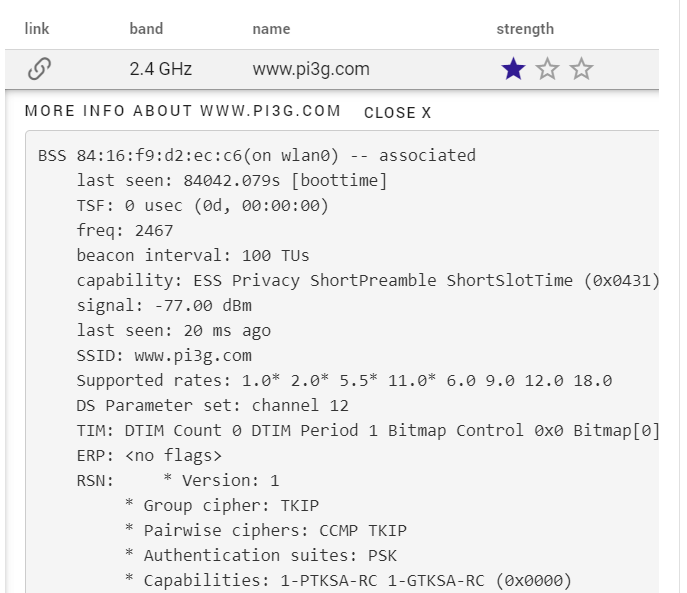Click the strength column header
687x593 pixels.
[525, 29]
